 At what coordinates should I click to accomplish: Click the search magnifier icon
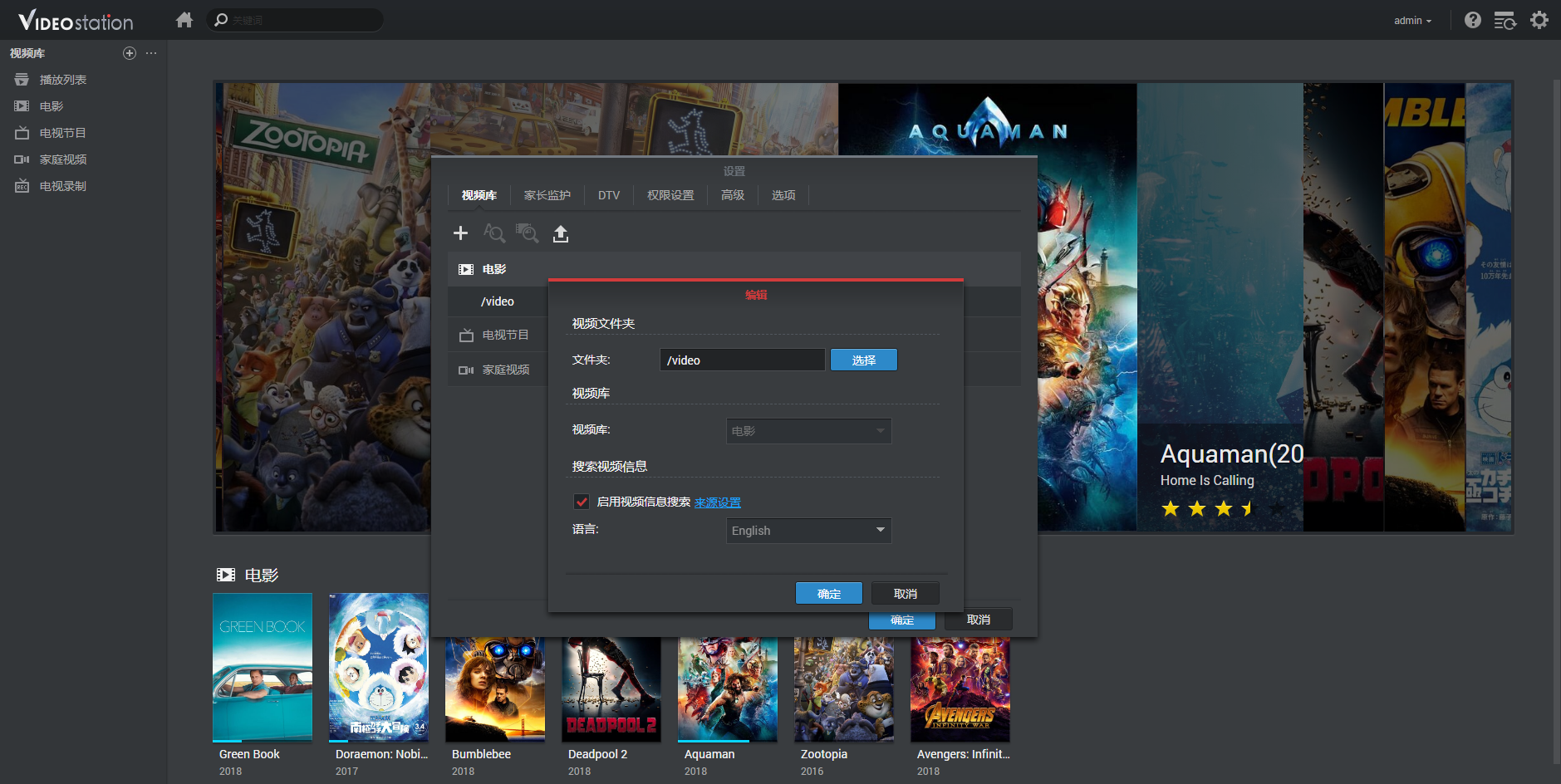click(221, 20)
